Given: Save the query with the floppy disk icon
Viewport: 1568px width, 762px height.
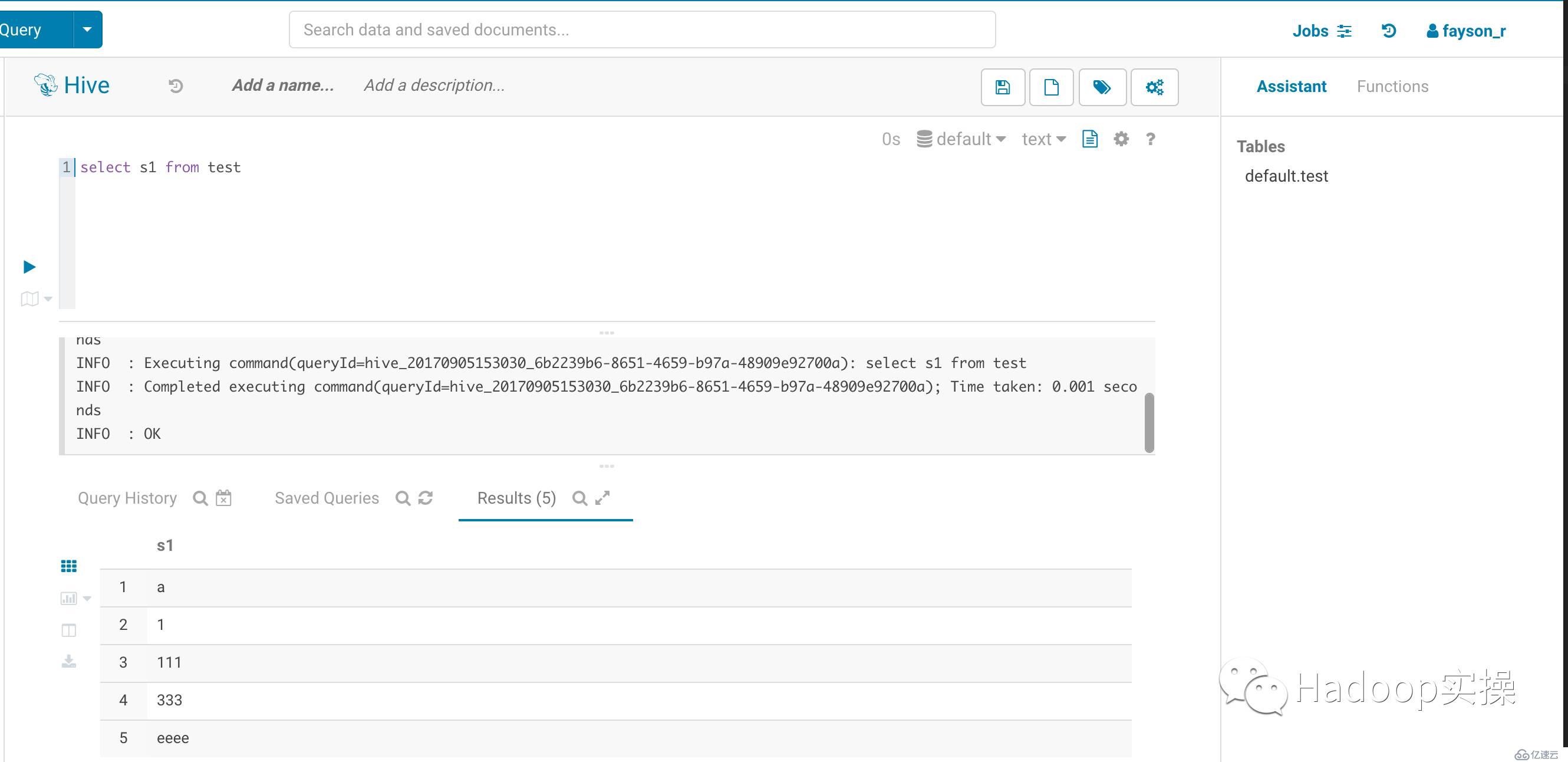Looking at the screenshot, I should pos(1003,87).
